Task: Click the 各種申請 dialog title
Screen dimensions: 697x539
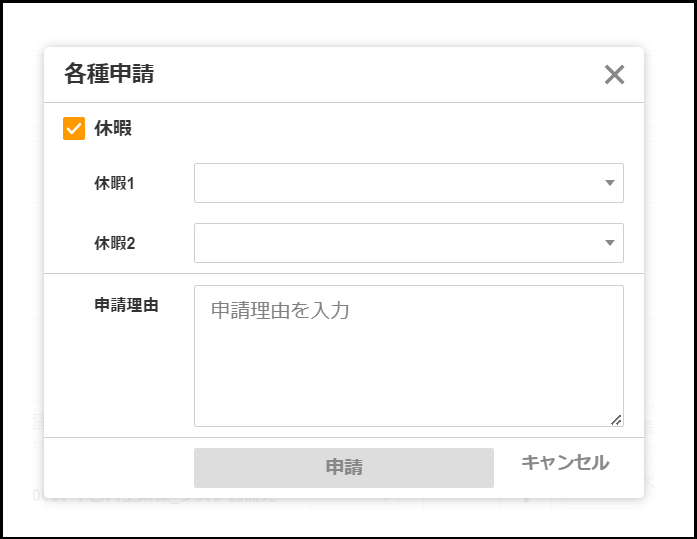Action: [x=109, y=73]
